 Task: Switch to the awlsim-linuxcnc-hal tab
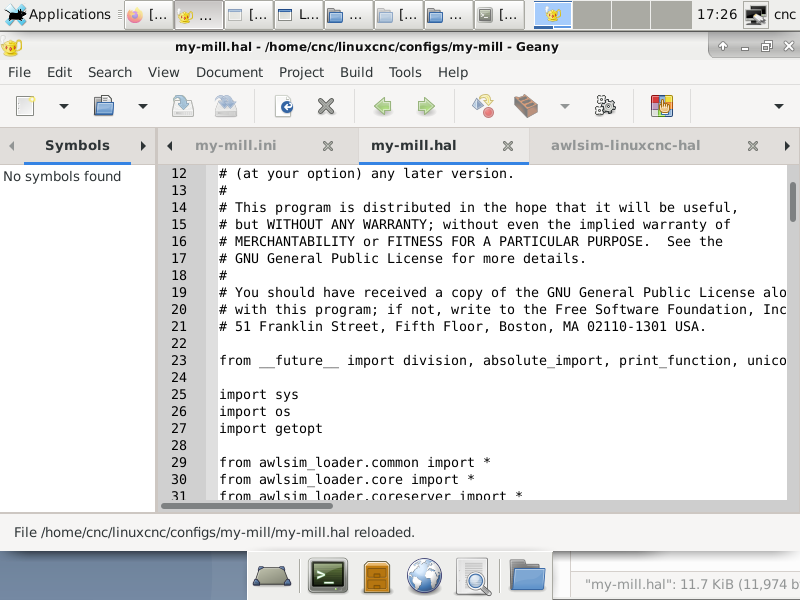(x=625, y=145)
